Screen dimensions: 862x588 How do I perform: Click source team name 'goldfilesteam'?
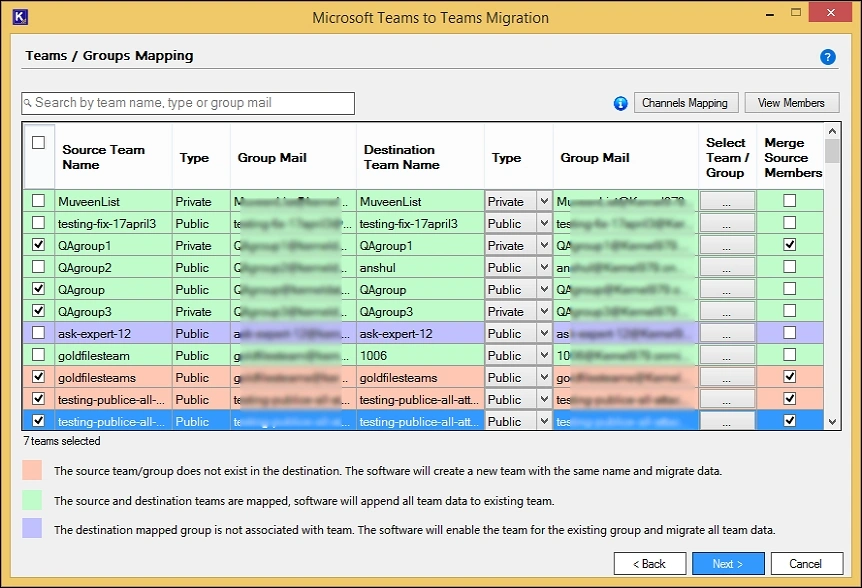click(x=94, y=356)
